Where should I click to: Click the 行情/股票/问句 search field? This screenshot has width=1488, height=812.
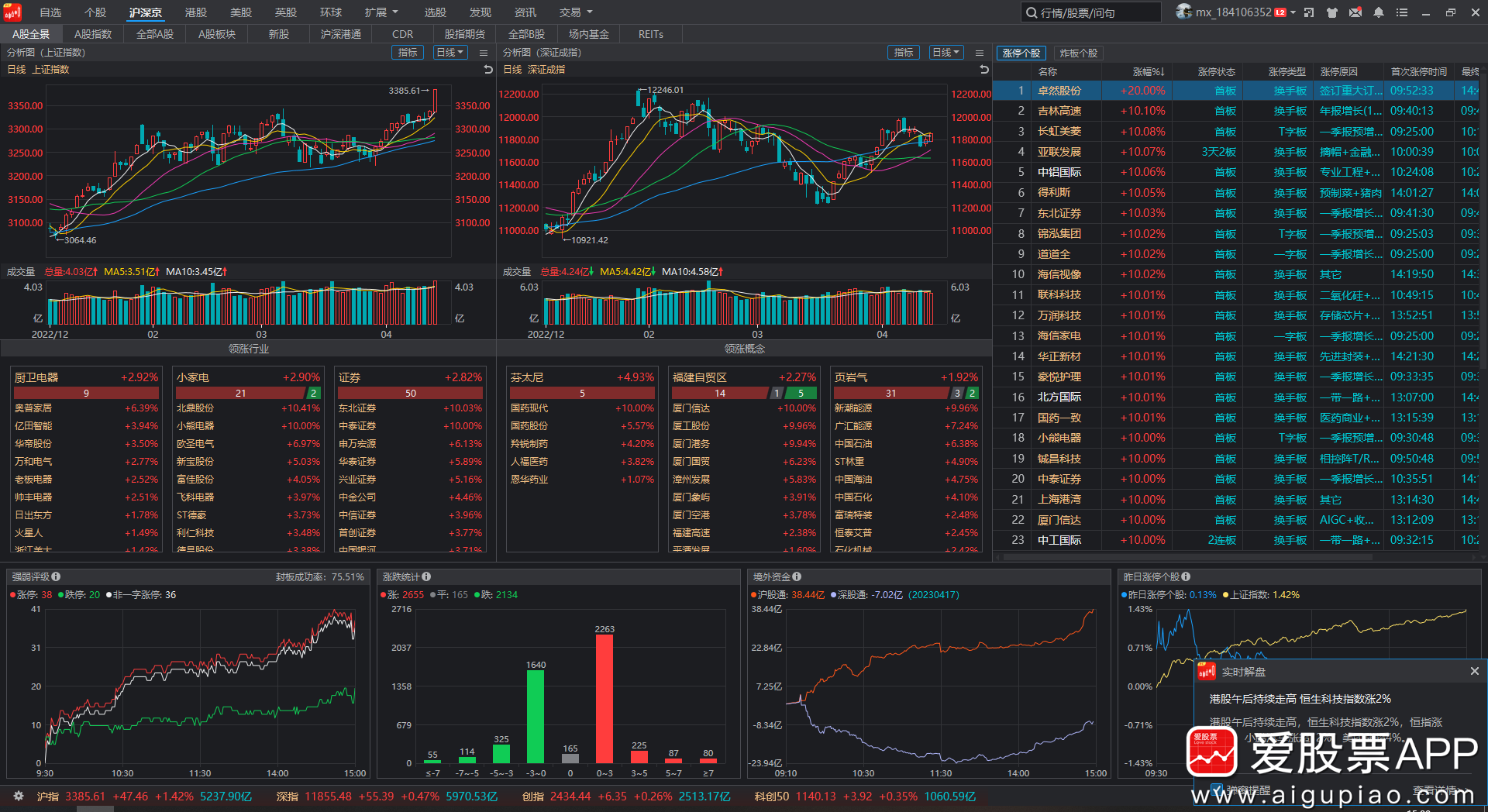pos(1091,12)
